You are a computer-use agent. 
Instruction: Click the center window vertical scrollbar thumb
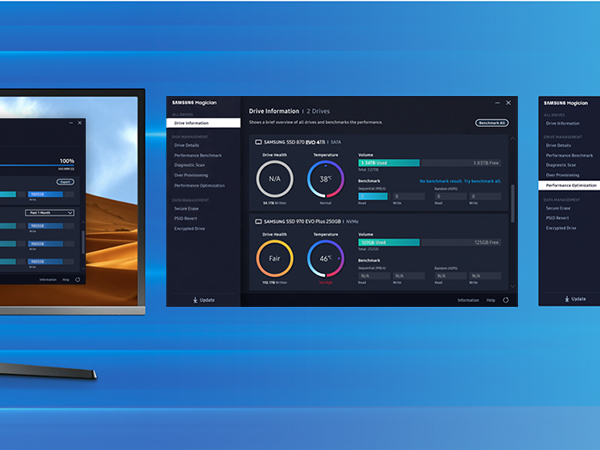click(513, 204)
